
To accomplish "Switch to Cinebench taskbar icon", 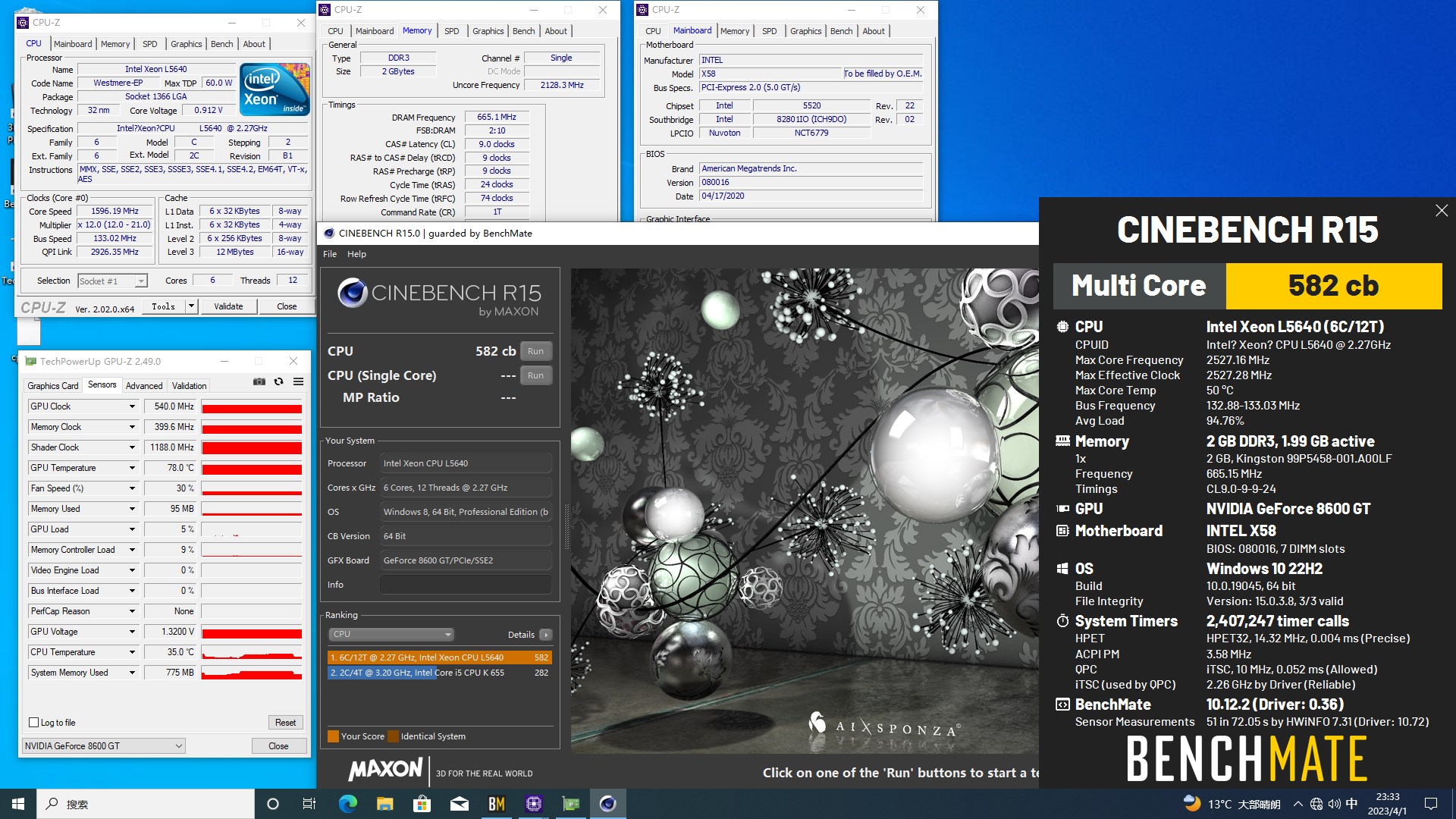I will point(607,804).
